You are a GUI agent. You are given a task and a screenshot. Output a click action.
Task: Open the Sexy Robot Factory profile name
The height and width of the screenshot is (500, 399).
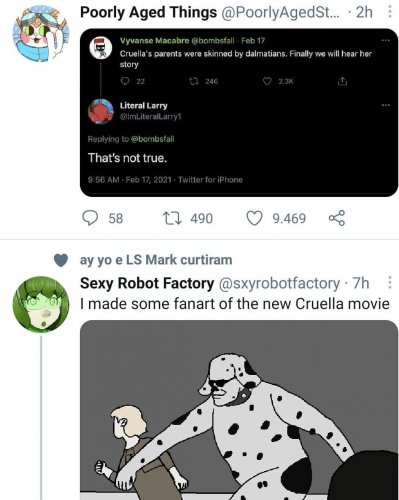click(x=147, y=283)
